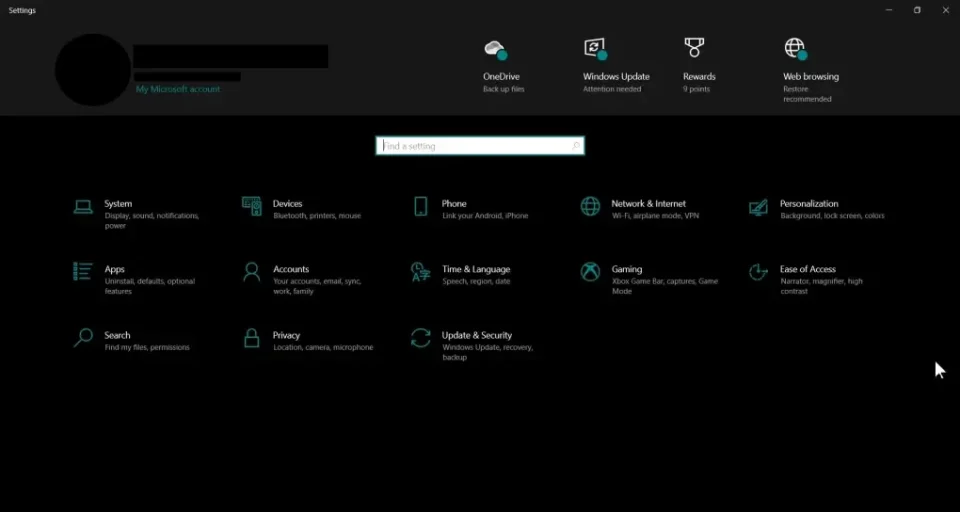960x512 pixels.
Task: Open My Microsoft account link
Action: click(x=178, y=89)
